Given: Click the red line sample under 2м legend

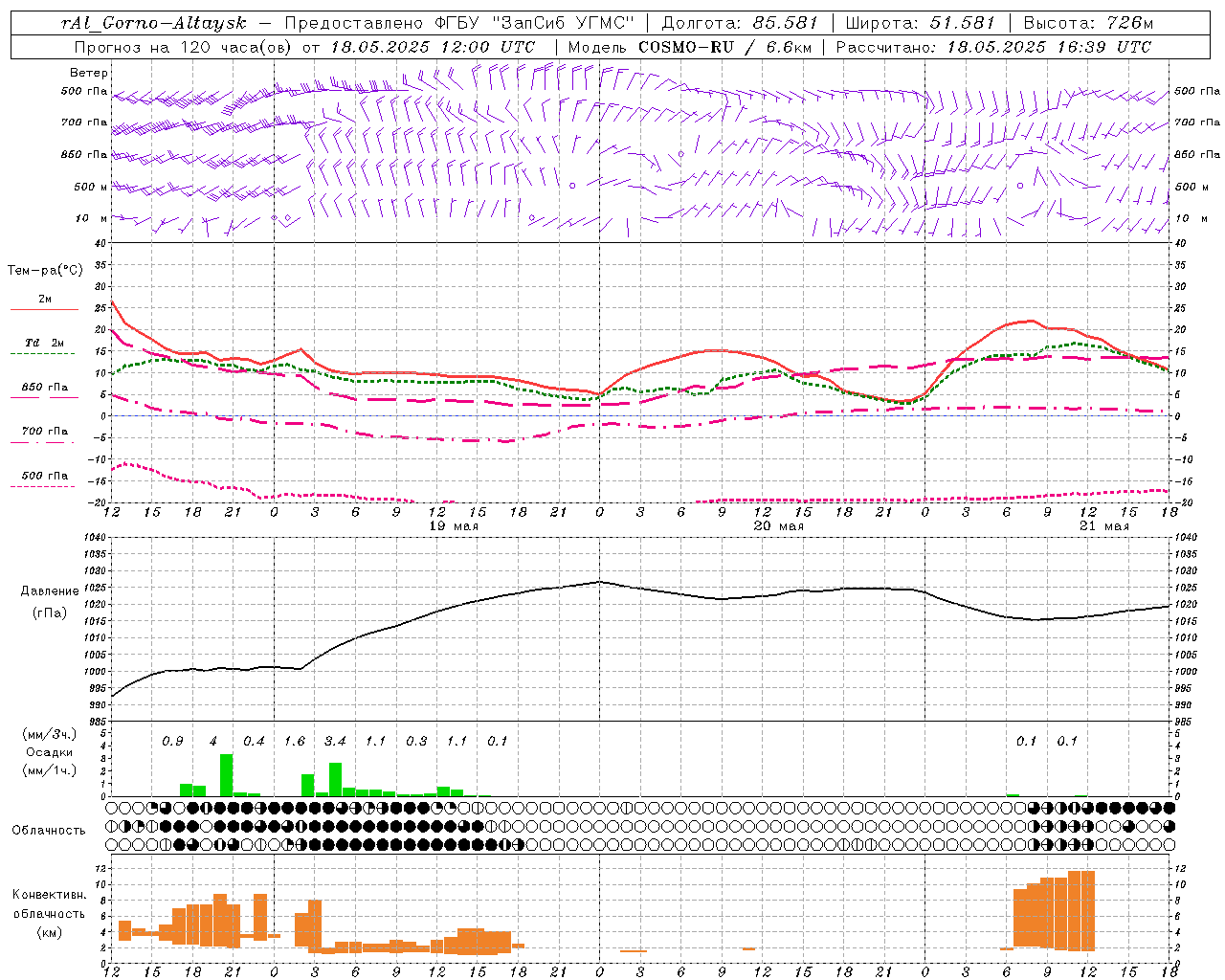Looking at the screenshot, I should click(44, 310).
